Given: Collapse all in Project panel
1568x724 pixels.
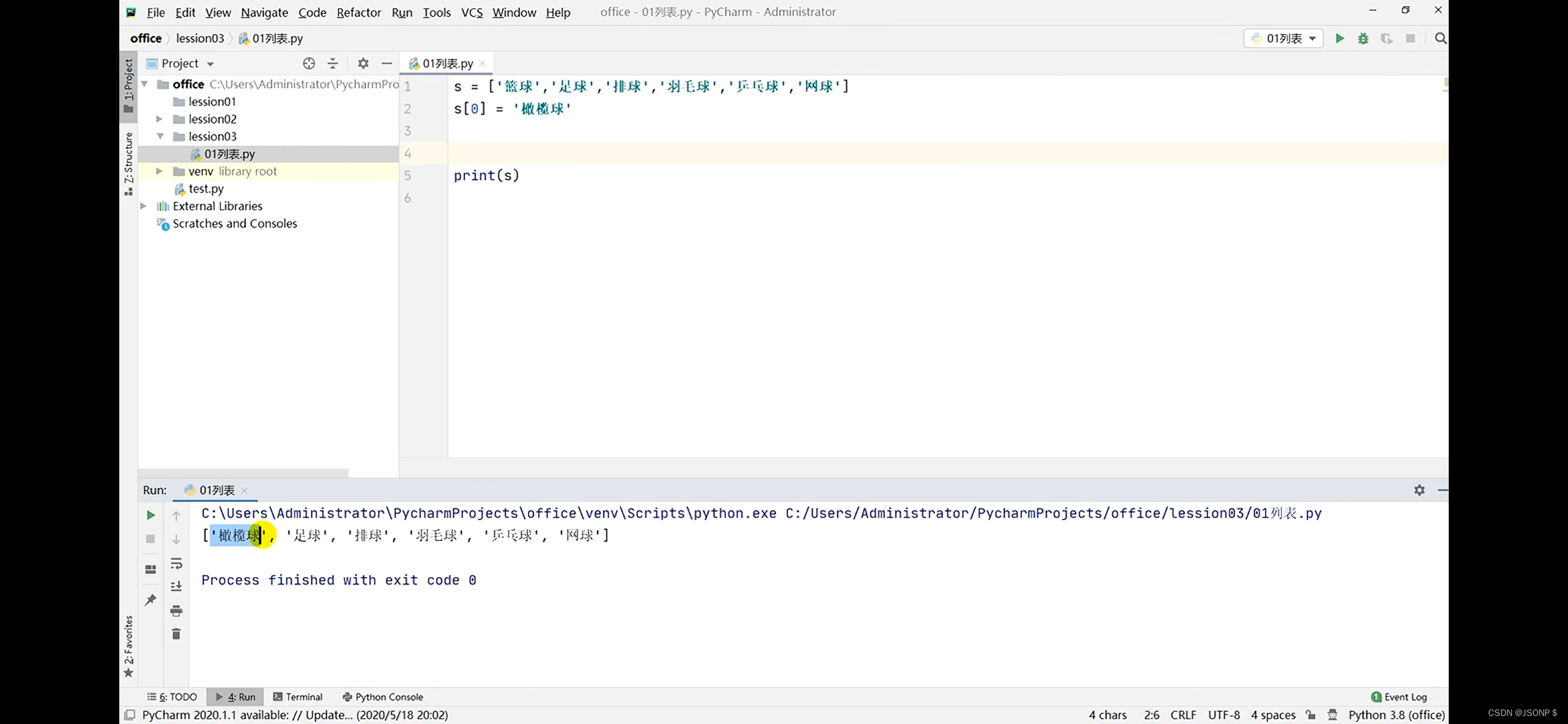Looking at the screenshot, I should click(x=333, y=63).
